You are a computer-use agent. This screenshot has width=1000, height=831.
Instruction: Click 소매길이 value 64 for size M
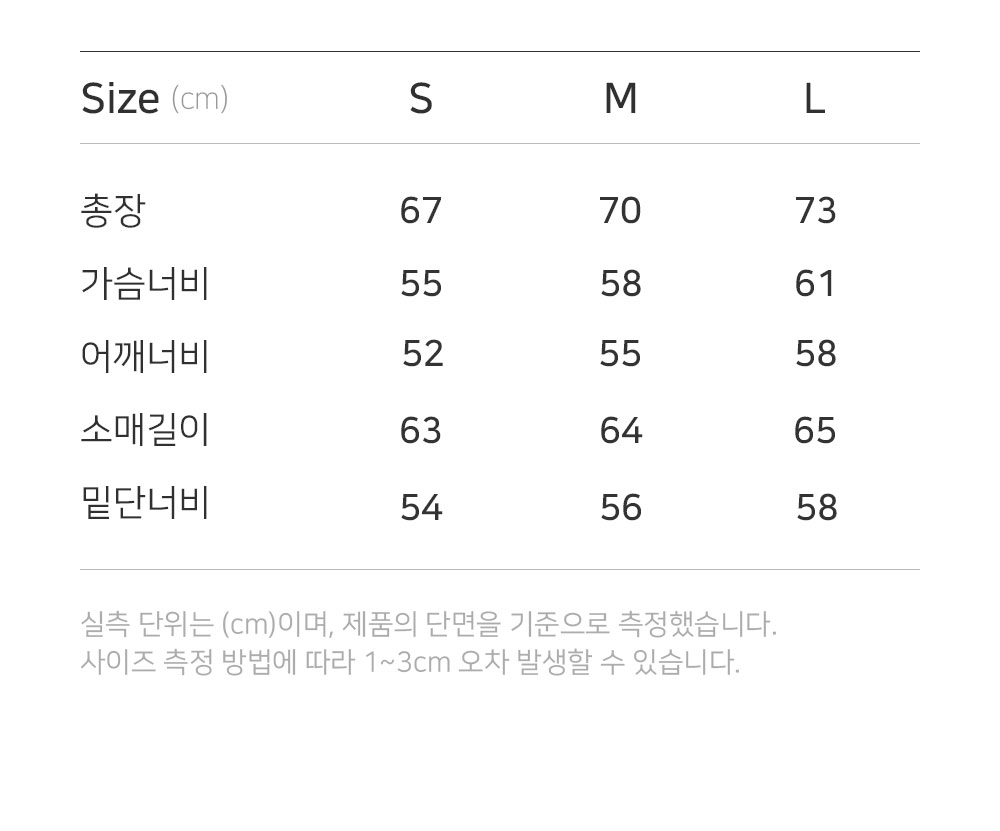[621, 431]
